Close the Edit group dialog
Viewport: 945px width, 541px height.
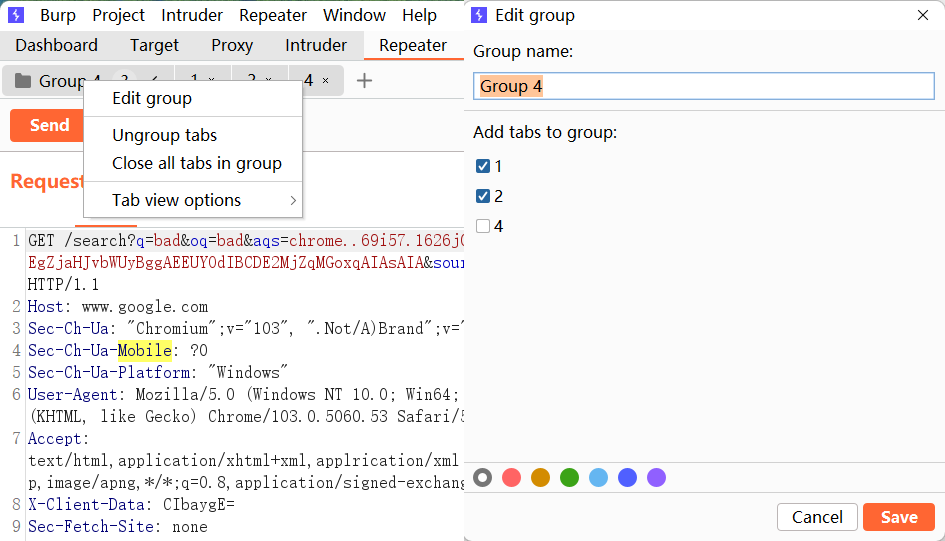pos(923,15)
